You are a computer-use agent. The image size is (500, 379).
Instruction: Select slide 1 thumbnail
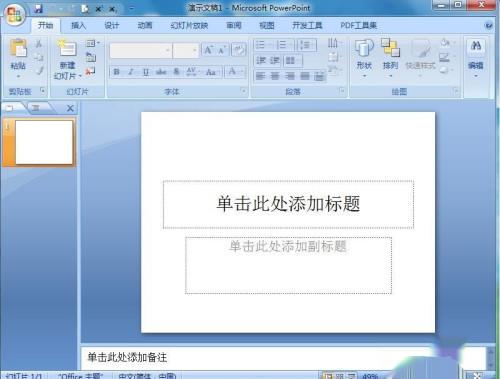[44, 142]
